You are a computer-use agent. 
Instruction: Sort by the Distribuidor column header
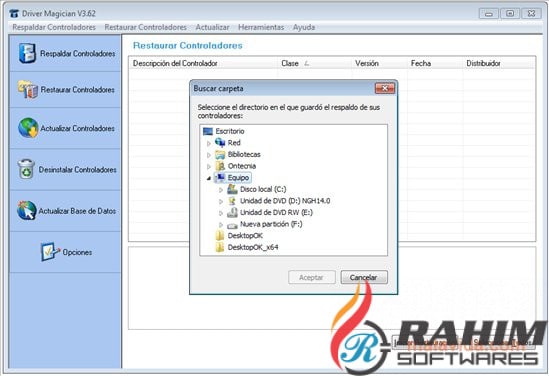[x=499, y=63]
